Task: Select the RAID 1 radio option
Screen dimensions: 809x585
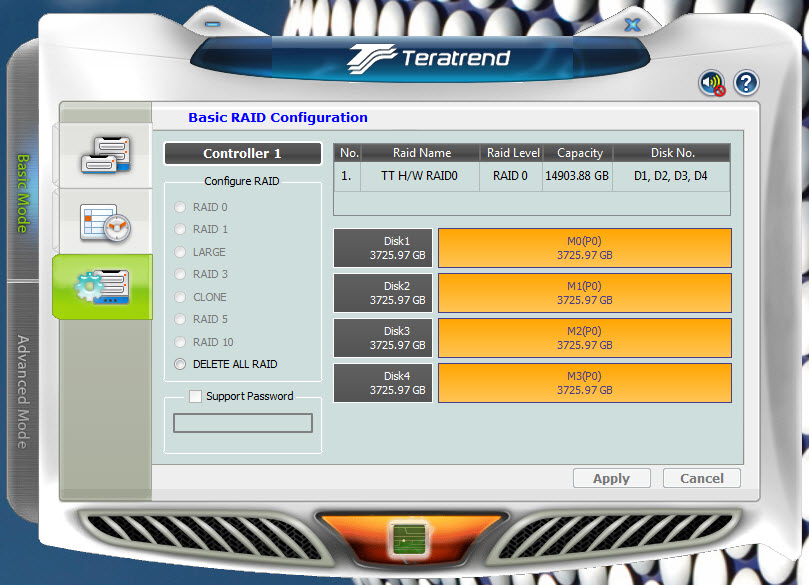Action: 180,229
